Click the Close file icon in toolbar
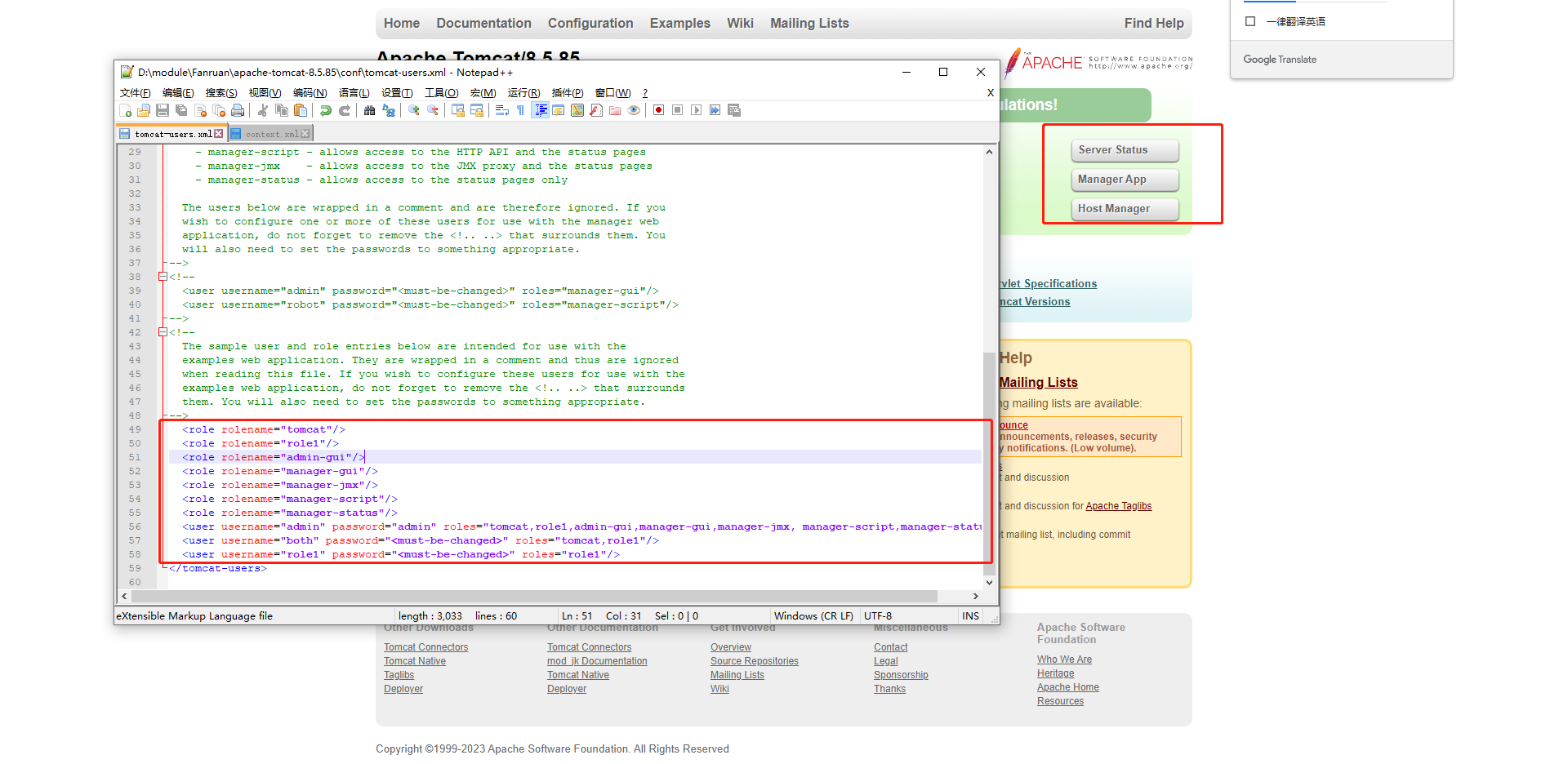The height and width of the screenshot is (764, 1568). pyautogui.click(x=201, y=110)
